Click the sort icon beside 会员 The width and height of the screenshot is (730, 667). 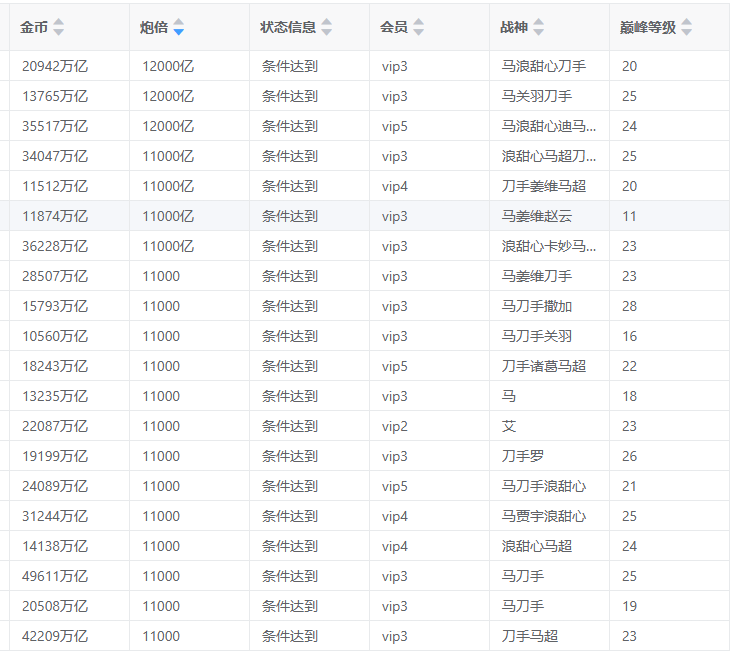pyautogui.click(x=418, y=27)
